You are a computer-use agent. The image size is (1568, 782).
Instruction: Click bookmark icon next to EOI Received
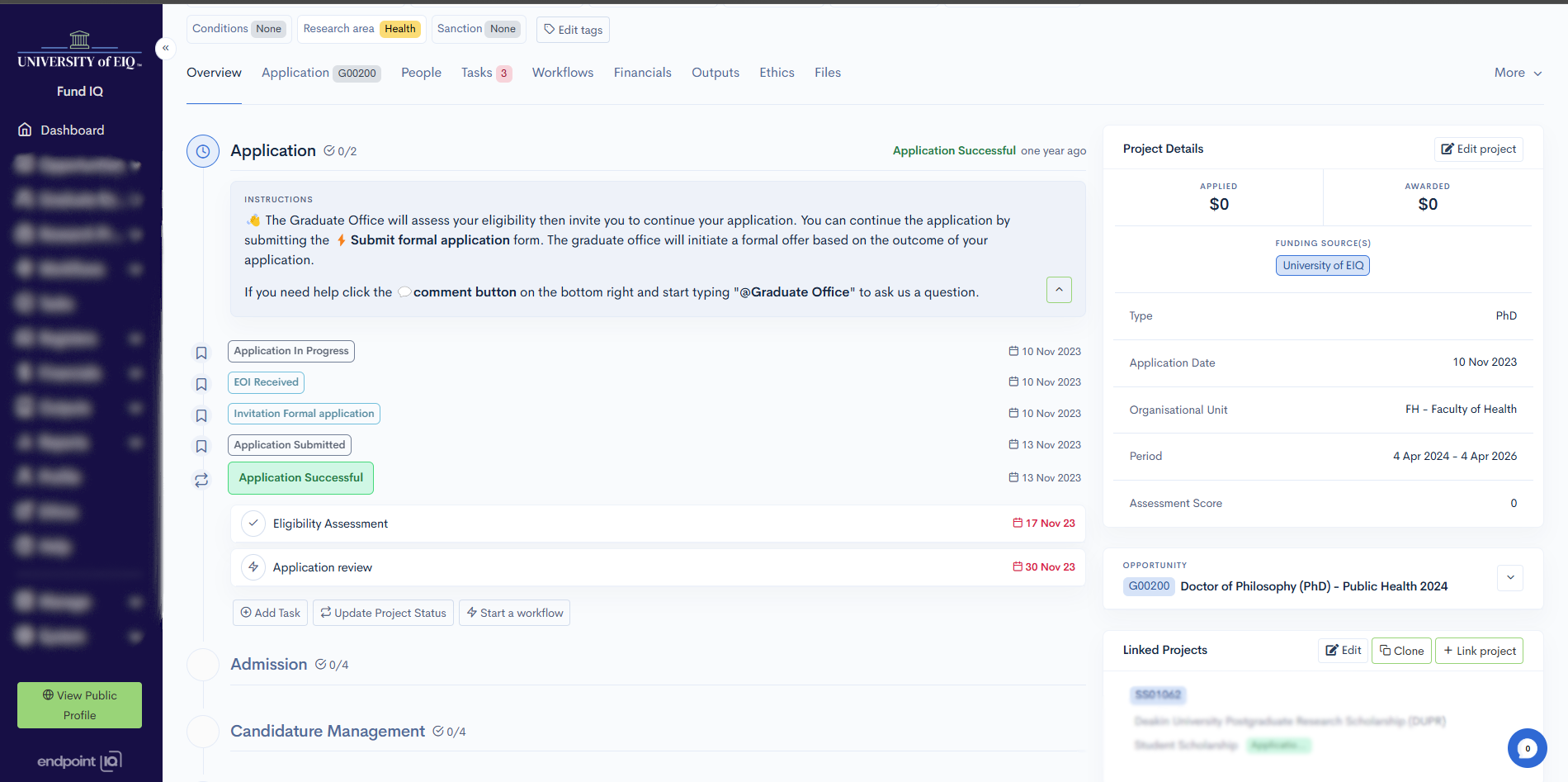coord(201,384)
